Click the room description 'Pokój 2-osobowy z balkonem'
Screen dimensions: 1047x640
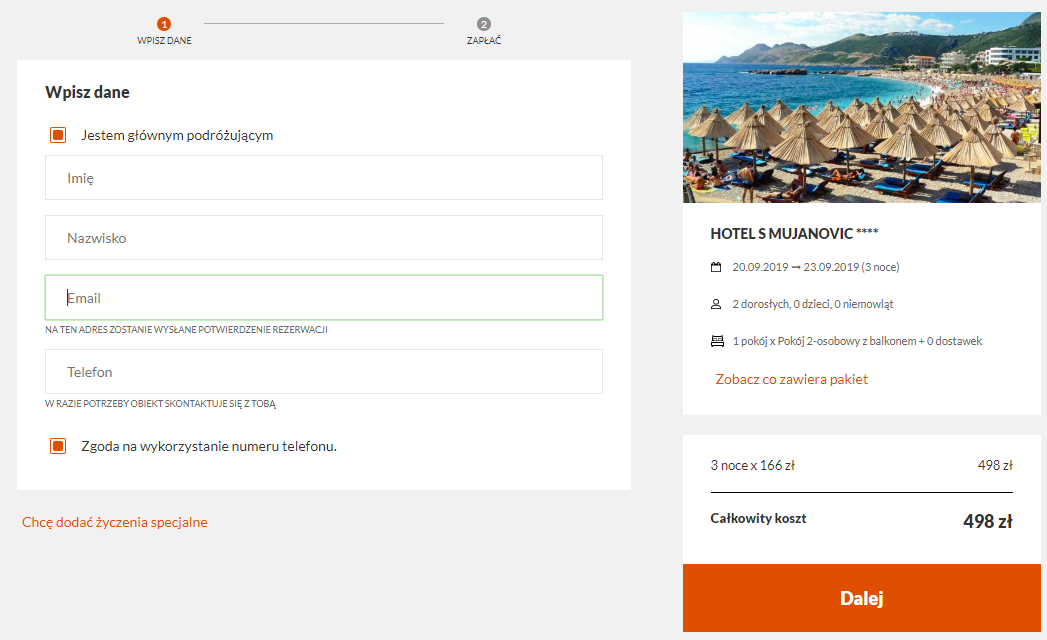(x=847, y=341)
